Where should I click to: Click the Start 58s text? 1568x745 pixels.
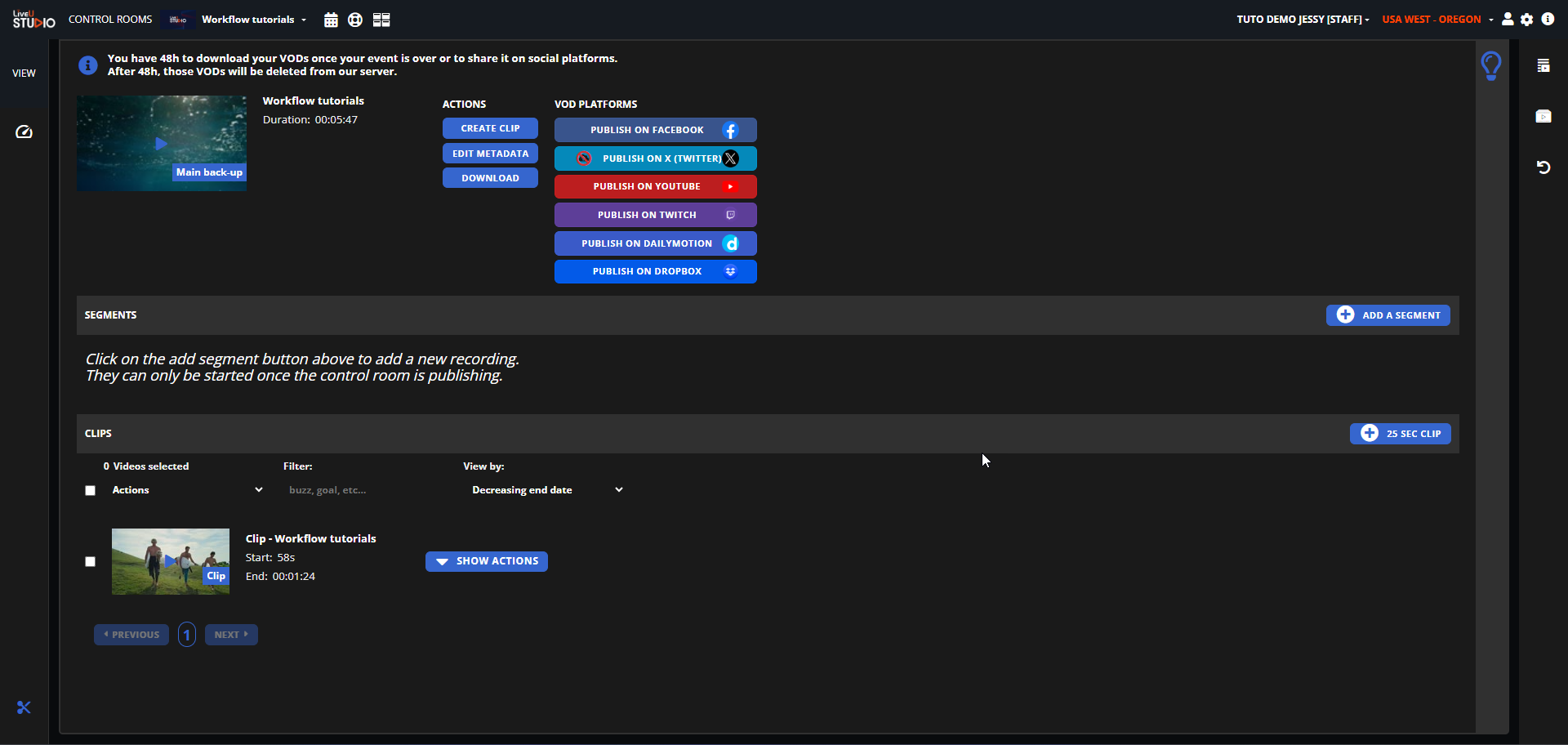[x=270, y=557]
